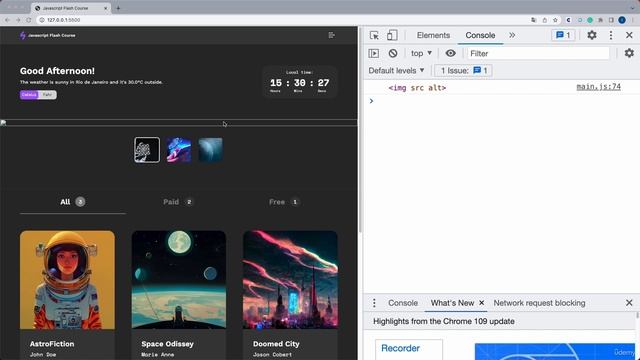Click the live expression eye icon
The height and width of the screenshot is (360, 640).
pyautogui.click(x=450, y=53)
